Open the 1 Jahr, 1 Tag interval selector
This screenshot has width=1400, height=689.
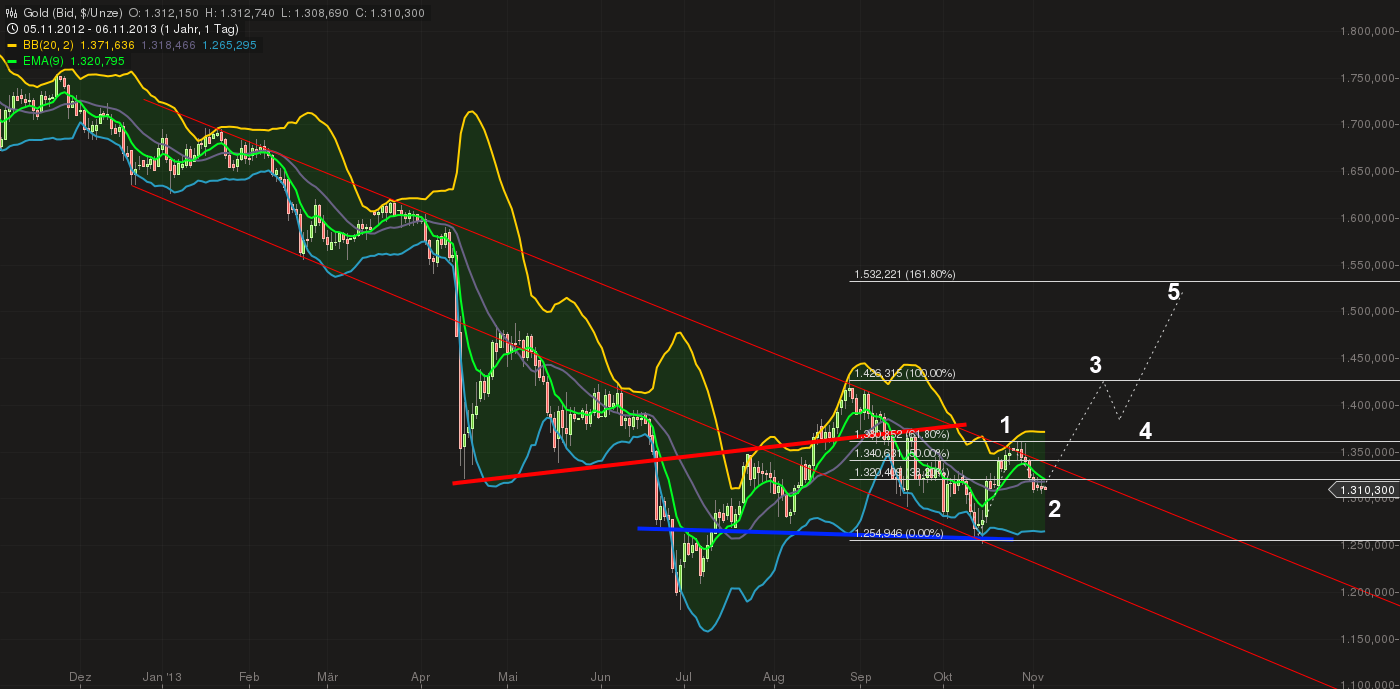point(200,28)
